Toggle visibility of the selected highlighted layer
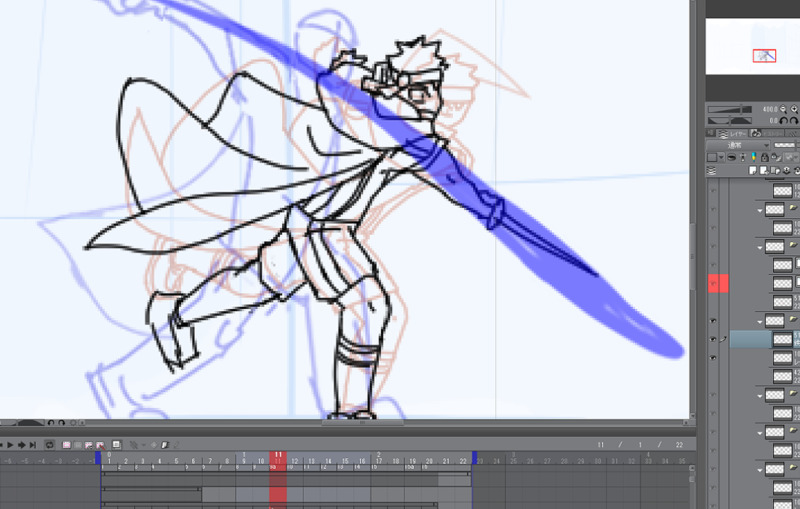The width and height of the screenshot is (800, 509). pyautogui.click(x=713, y=339)
